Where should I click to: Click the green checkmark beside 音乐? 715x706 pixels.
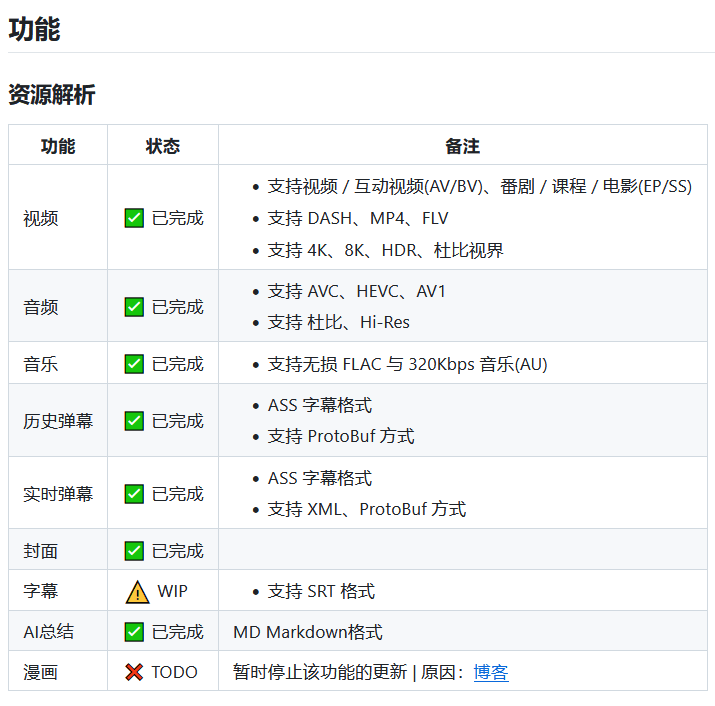click(x=134, y=364)
